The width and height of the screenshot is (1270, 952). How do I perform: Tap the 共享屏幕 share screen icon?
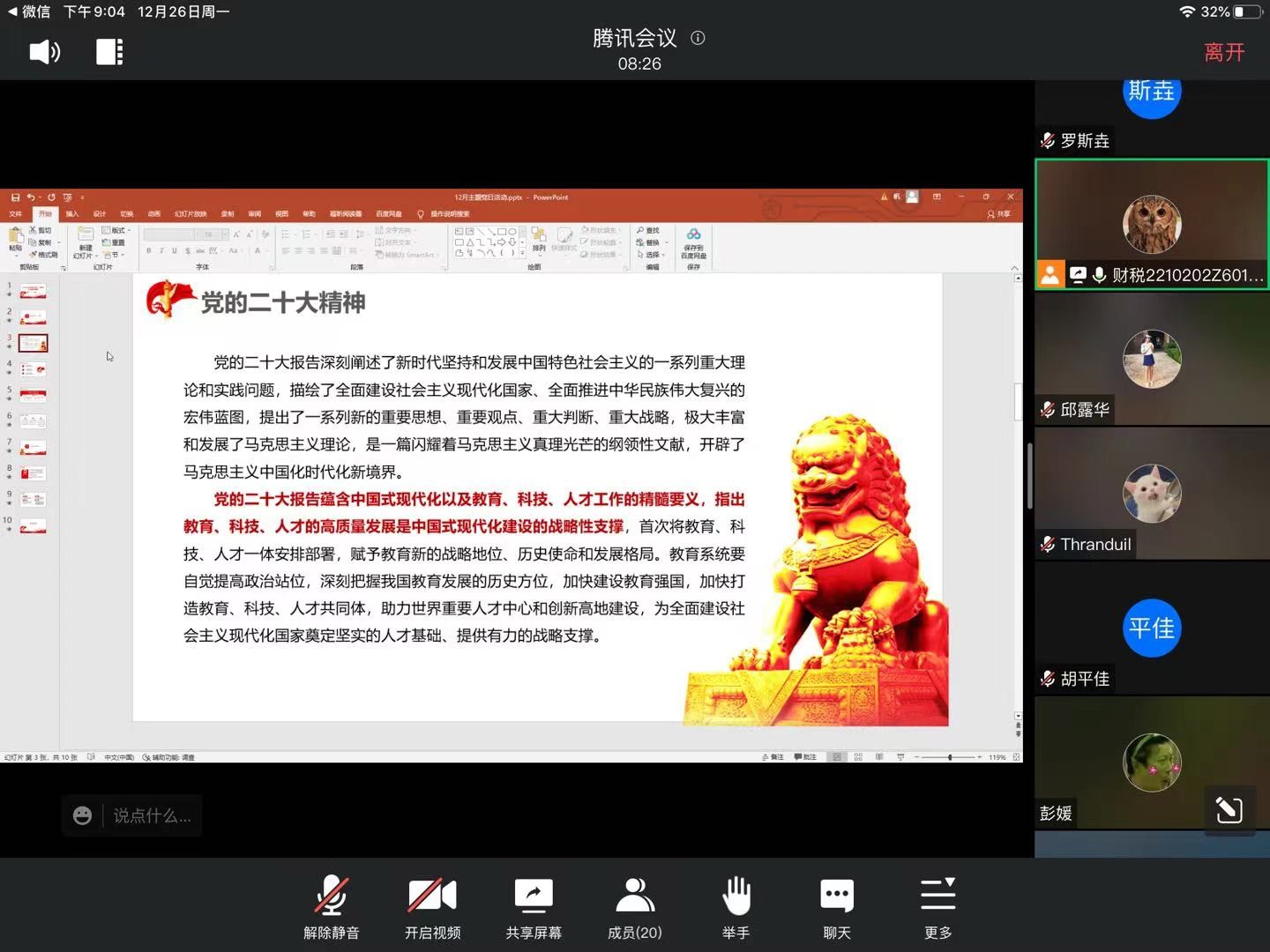pos(534,908)
